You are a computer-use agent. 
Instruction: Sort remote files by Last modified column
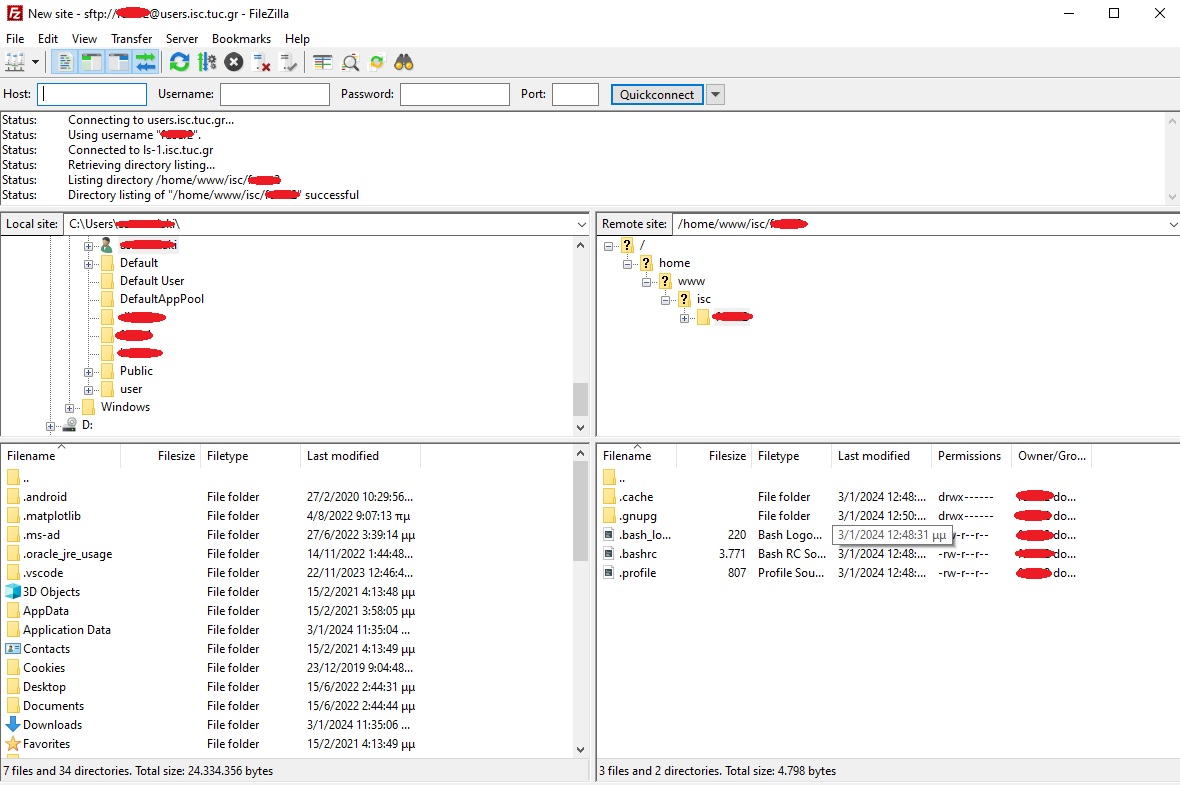[x=874, y=456]
